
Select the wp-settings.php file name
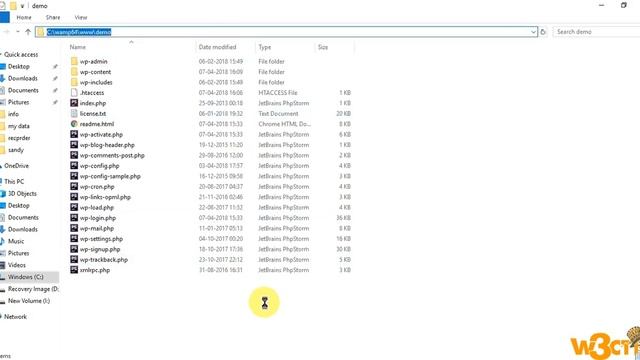pyautogui.click(x=101, y=239)
